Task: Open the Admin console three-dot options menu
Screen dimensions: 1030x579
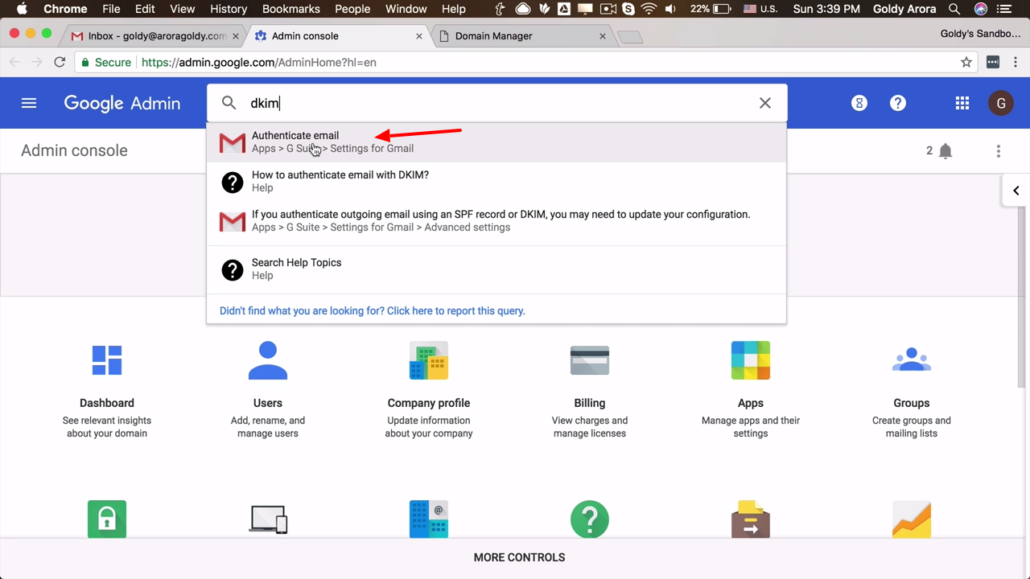Action: coord(998,151)
